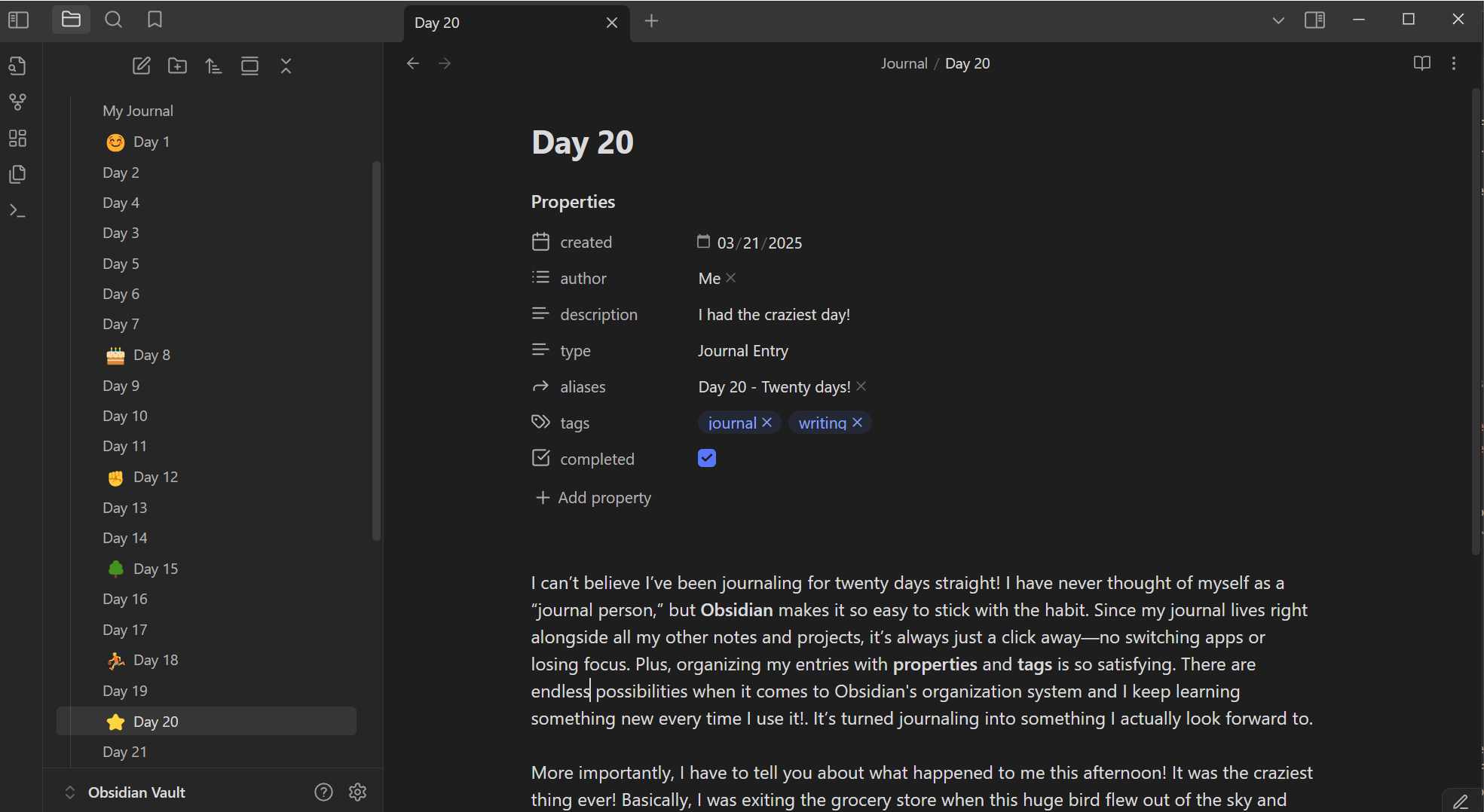Click the created date 03/21/2025

(x=760, y=243)
